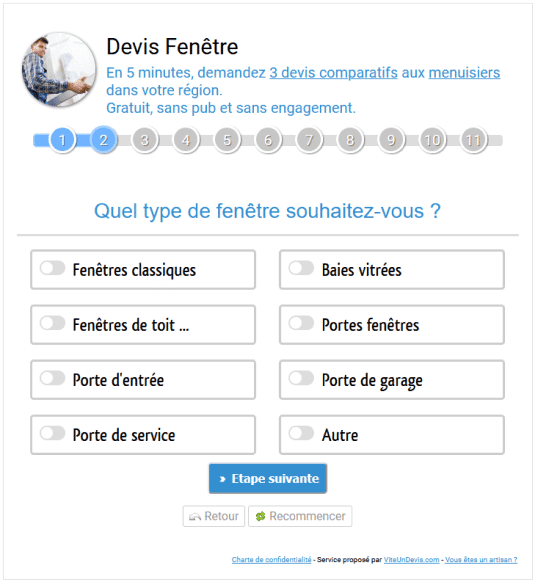This screenshot has height=584, width=538.
Task: Open the 3 devis comparatifs link
Action: click(333, 73)
